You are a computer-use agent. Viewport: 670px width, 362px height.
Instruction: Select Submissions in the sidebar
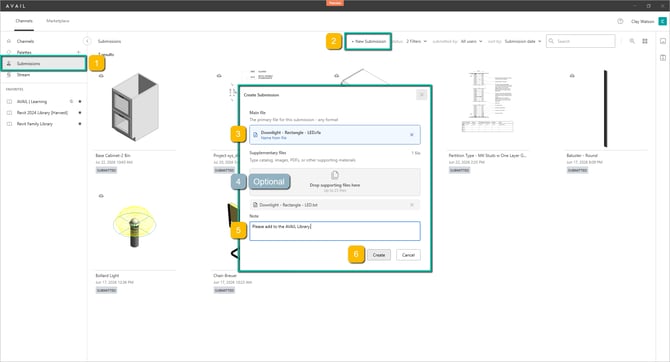click(44, 64)
